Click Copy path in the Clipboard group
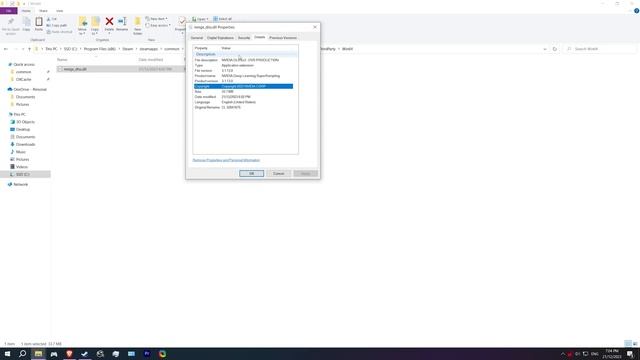 [x=57, y=25]
